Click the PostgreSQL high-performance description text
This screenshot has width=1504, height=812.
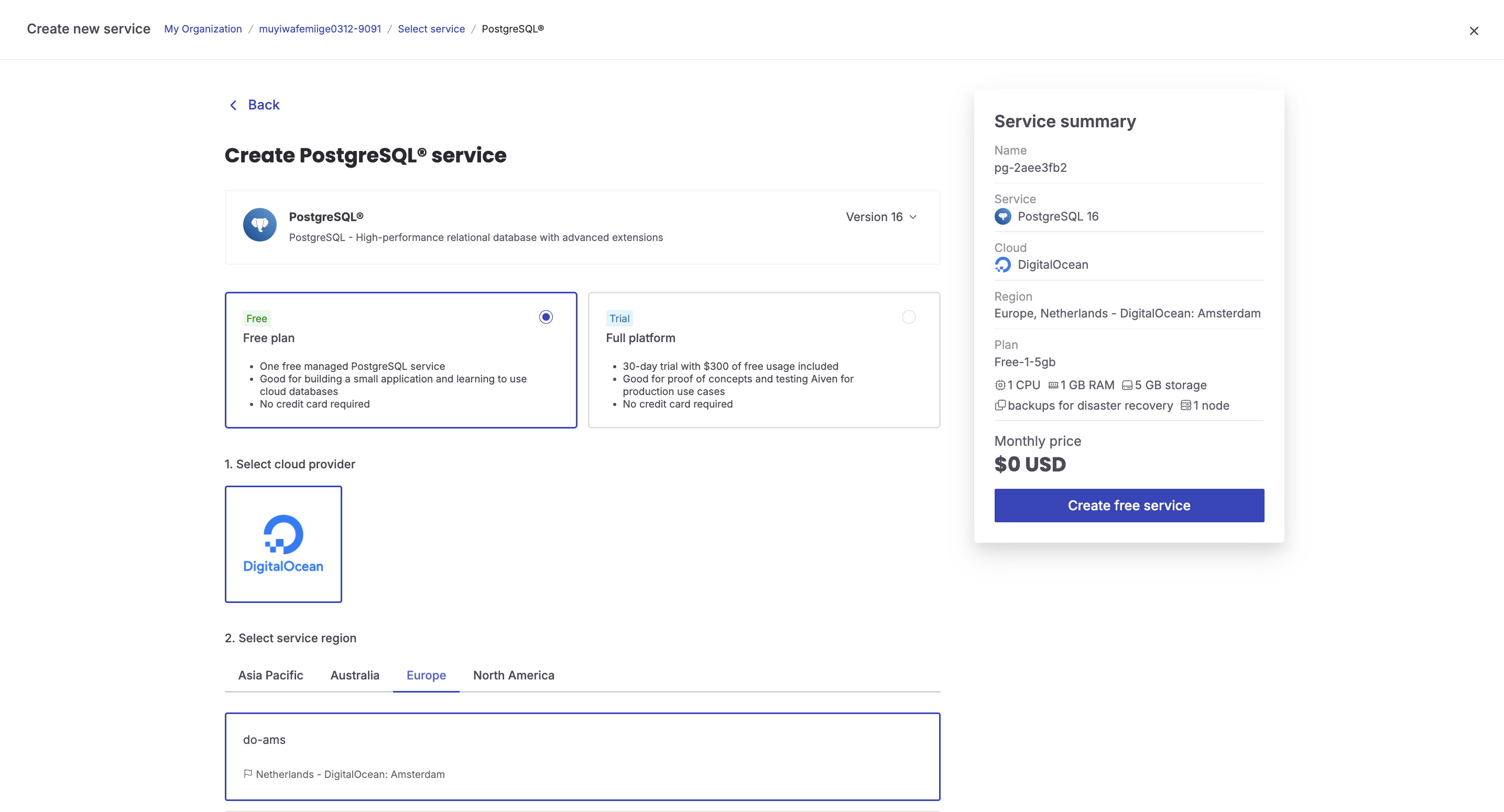pos(476,238)
